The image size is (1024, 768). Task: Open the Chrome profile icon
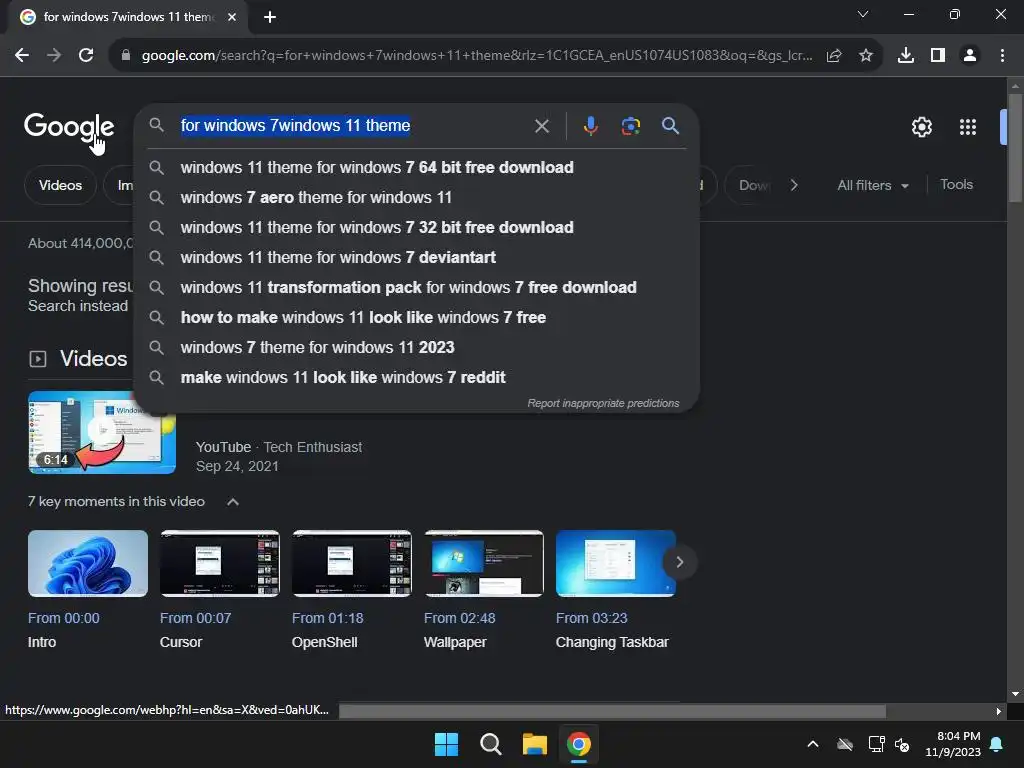click(970, 56)
